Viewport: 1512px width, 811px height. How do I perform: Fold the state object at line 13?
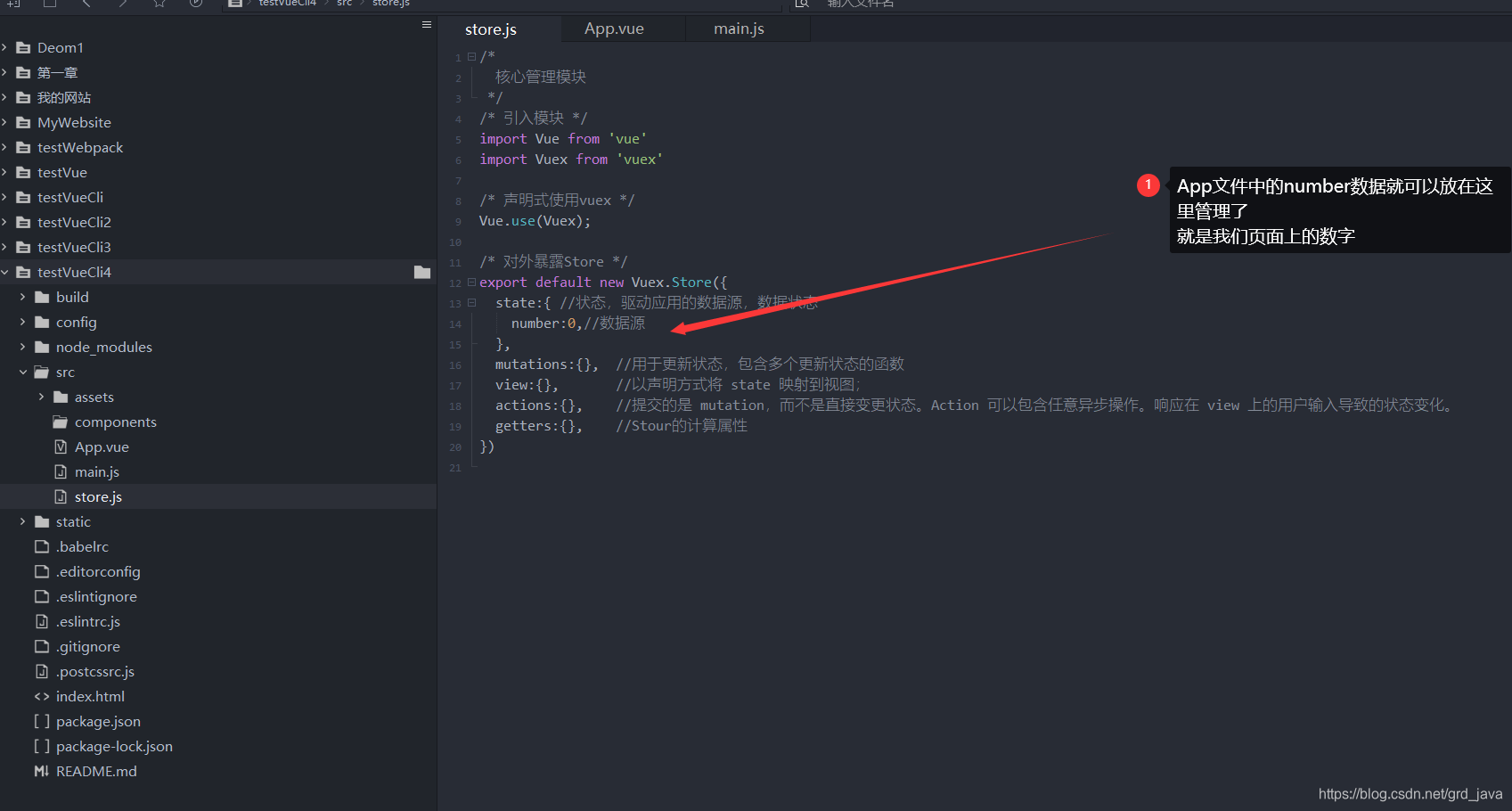pyautogui.click(x=471, y=303)
